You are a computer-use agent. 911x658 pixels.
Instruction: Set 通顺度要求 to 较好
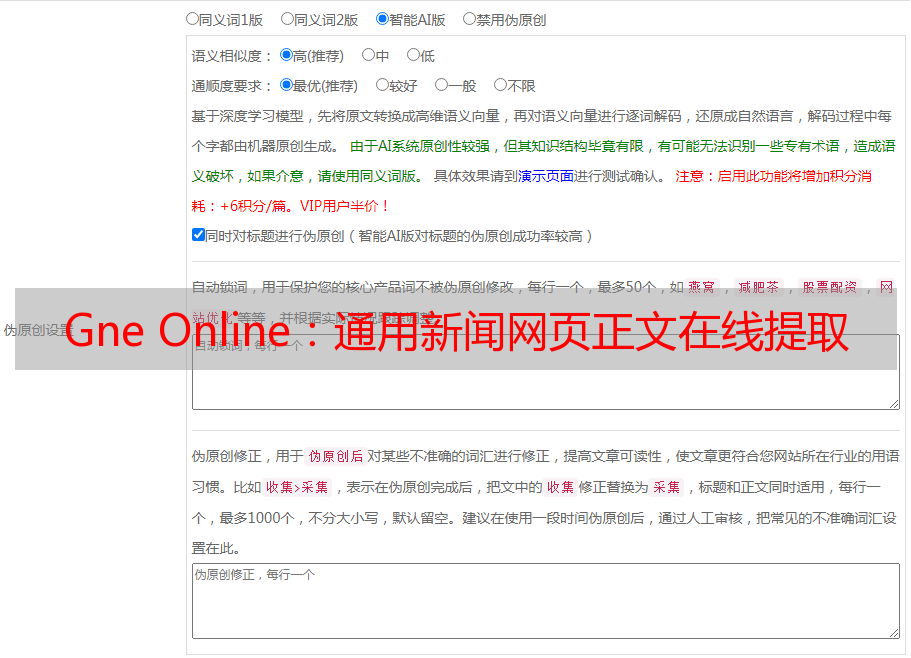382,86
